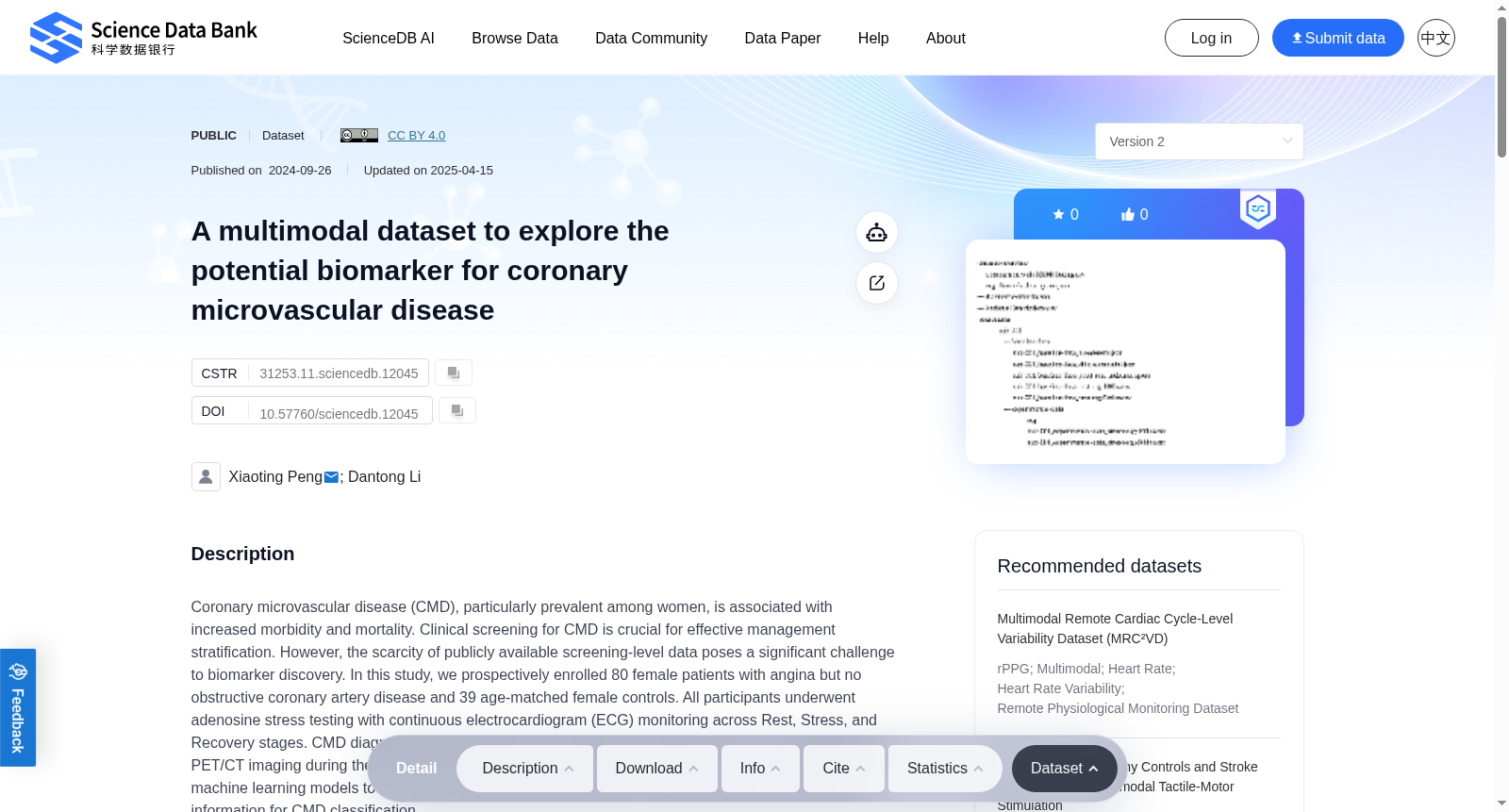This screenshot has height=812, width=1509.
Task: Click the Submit data button
Action: pyautogui.click(x=1338, y=38)
